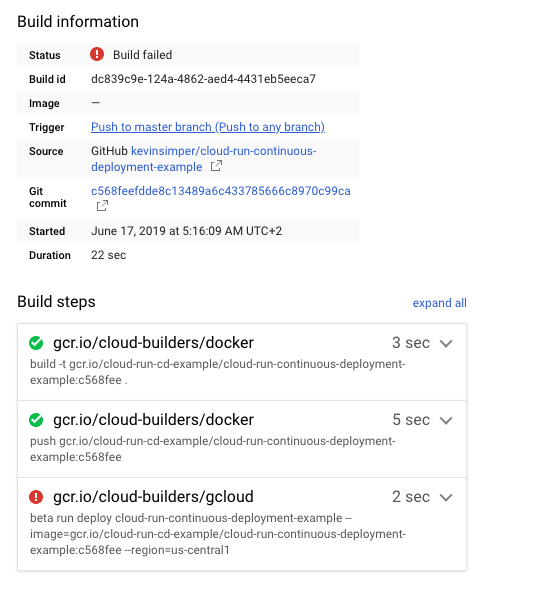The image size is (551, 596).
Task: Click red error icon on gcloud step
Action: [x=36, y=497]
